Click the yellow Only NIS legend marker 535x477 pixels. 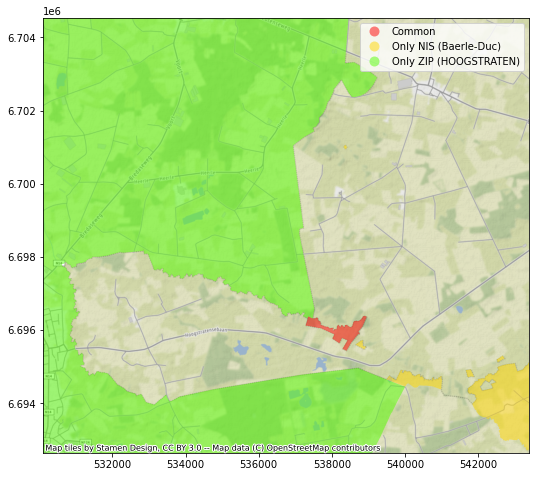click(x=374, y=46)
